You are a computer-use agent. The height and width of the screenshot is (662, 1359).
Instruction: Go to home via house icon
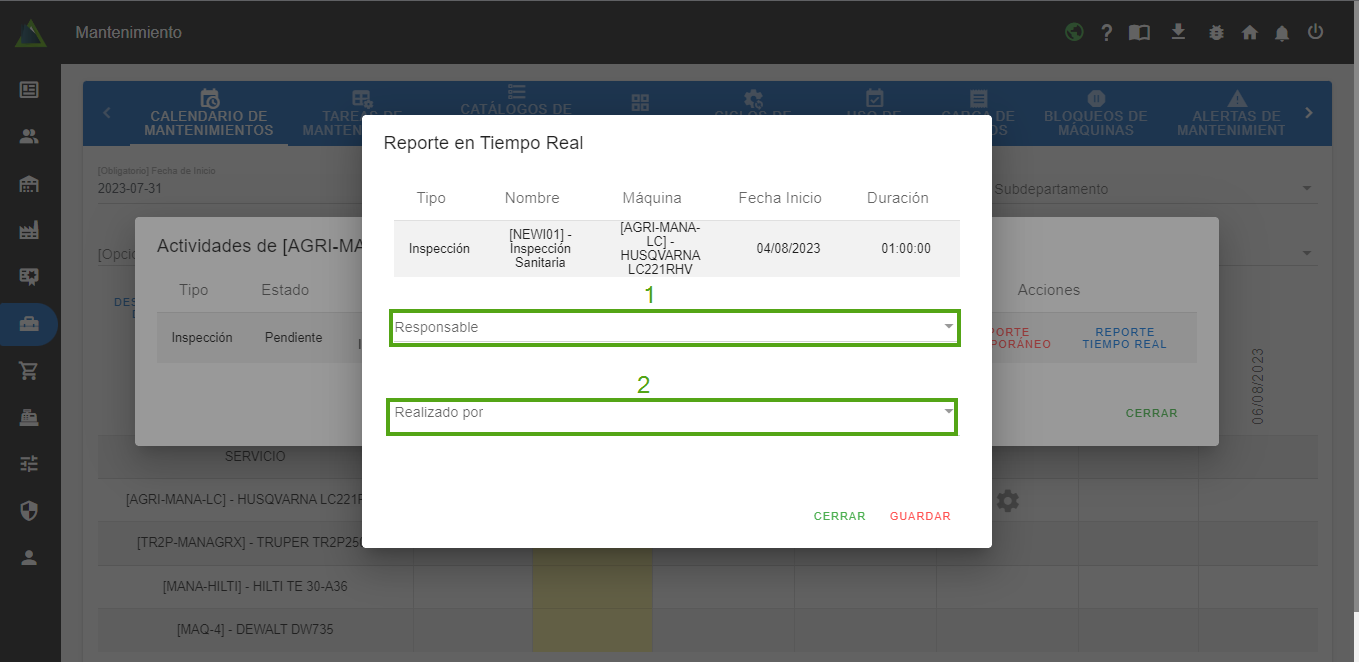click(1249, 32)
